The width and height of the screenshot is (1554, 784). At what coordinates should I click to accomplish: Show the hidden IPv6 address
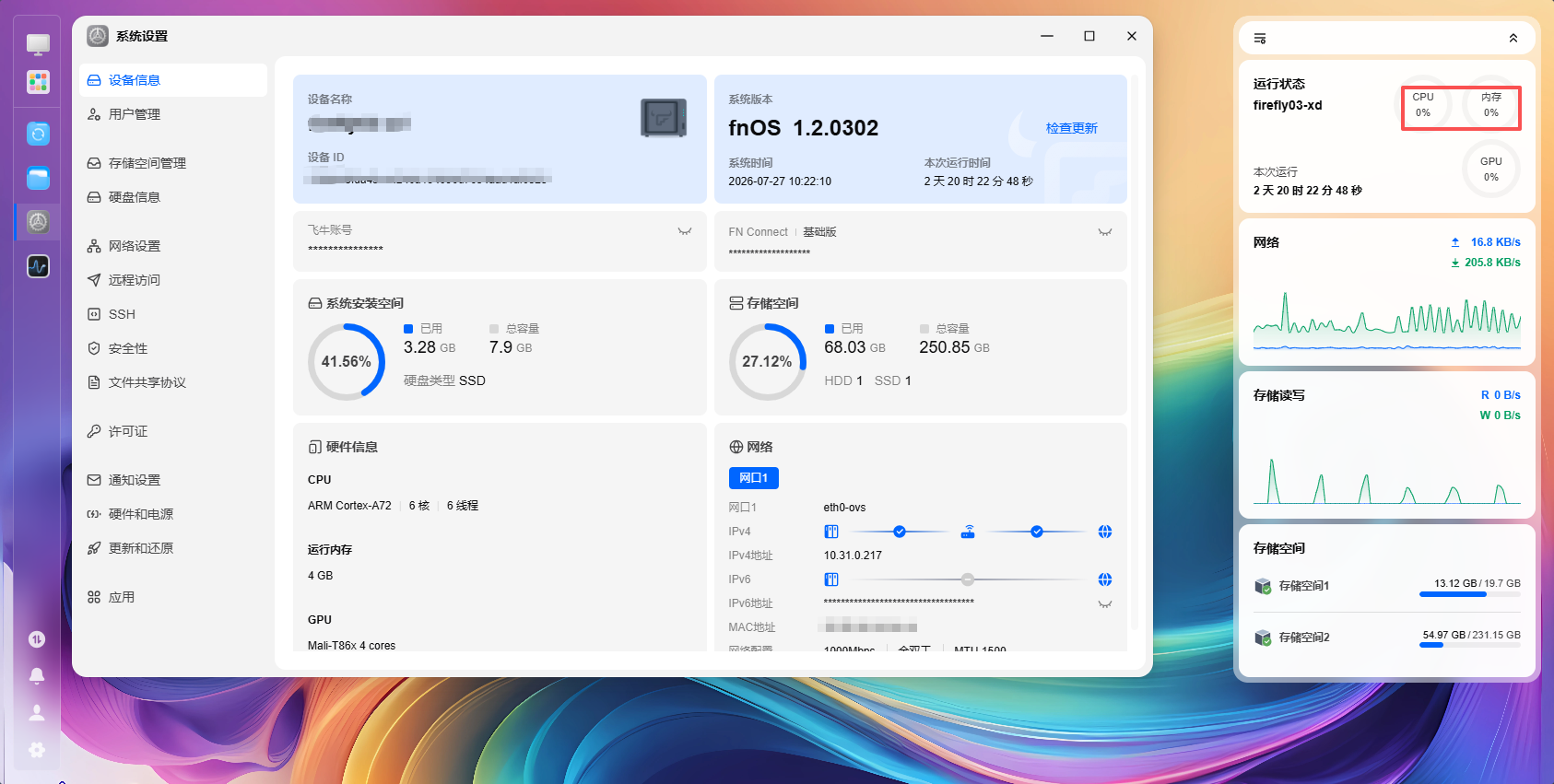[1105, 604]
